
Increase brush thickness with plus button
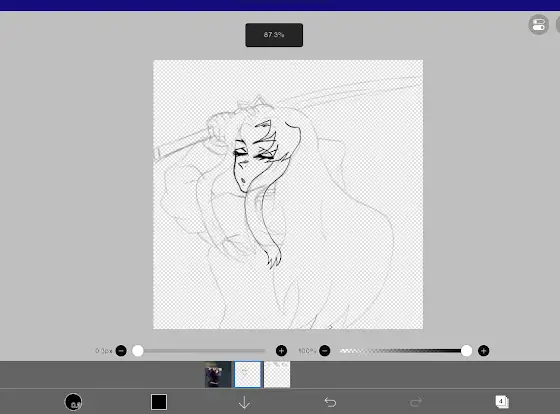pos(281,351)
